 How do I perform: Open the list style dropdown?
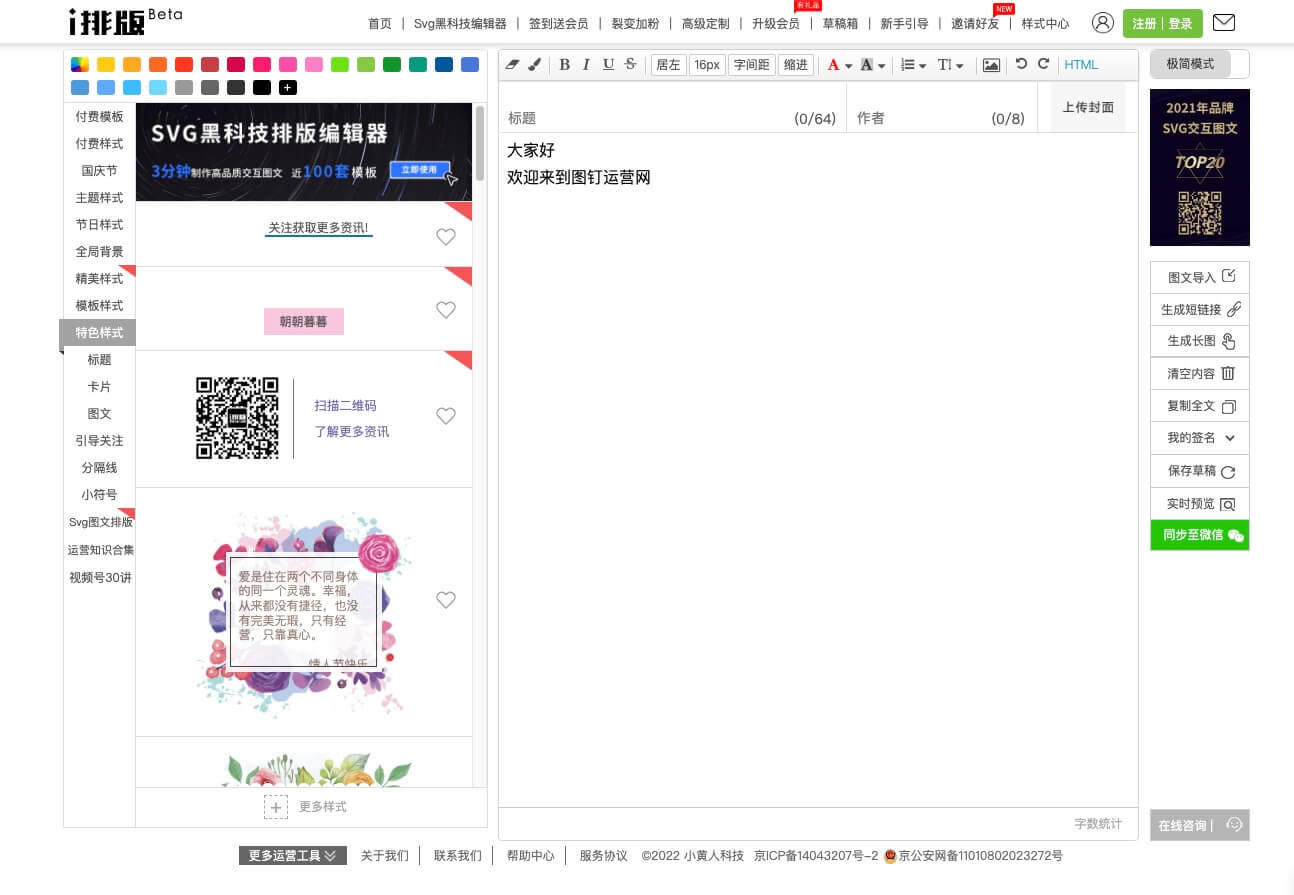coord(914,65)
